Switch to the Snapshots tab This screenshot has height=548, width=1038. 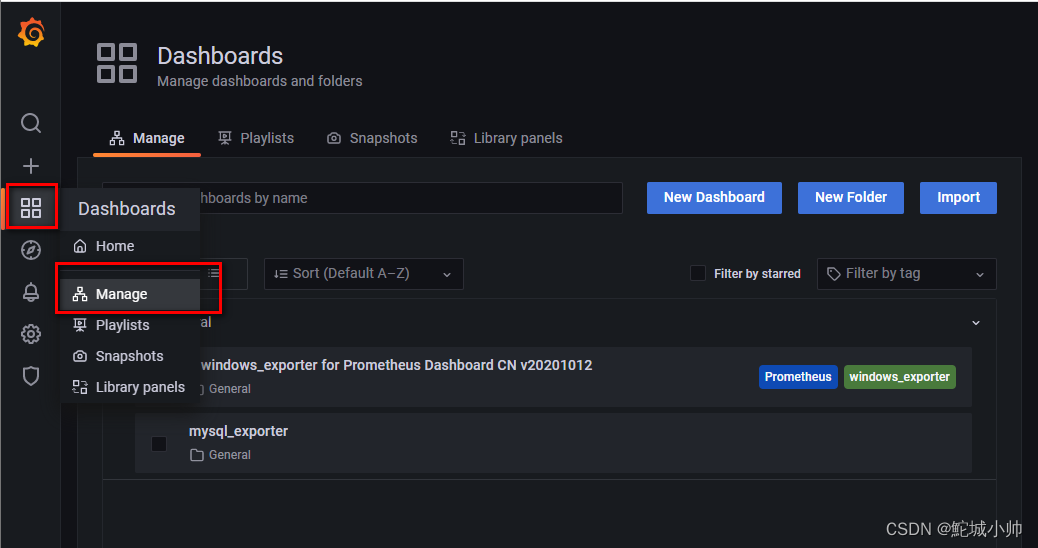(372, 138)
